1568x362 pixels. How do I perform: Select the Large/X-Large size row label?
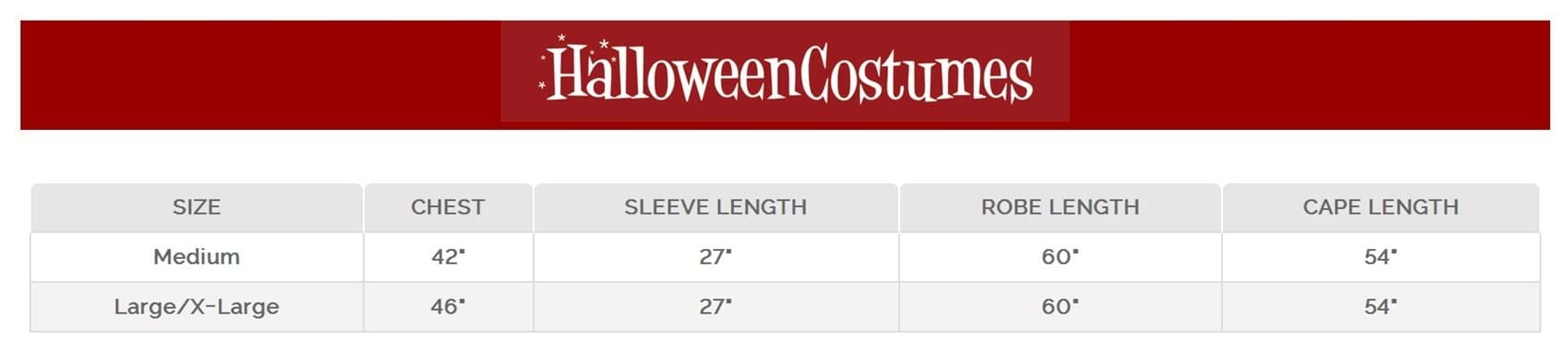pyautogui.click(x=196, y=306)
